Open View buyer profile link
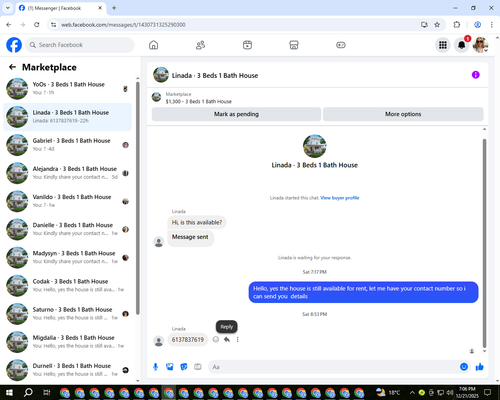This screenshot has width=500, height=400. click(x=340, y=198)
